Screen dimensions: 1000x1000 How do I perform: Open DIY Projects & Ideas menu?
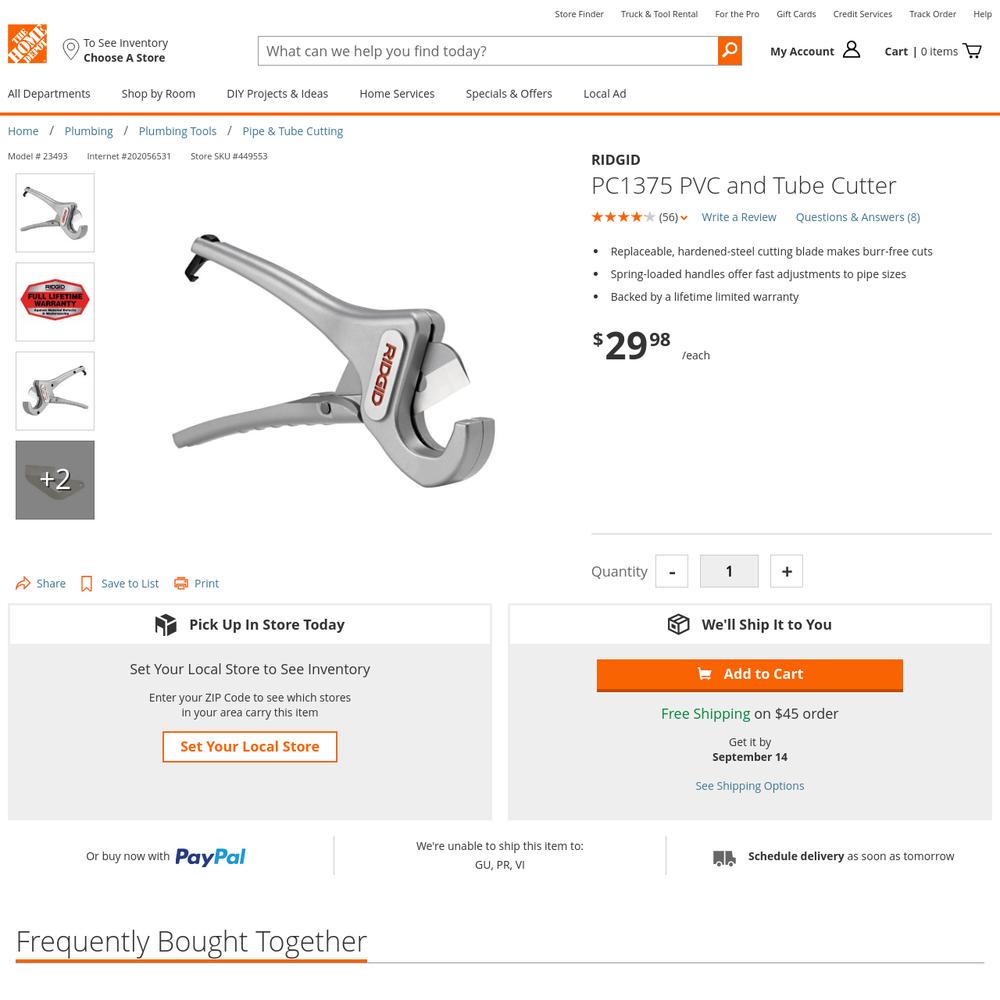pos(277,94)
